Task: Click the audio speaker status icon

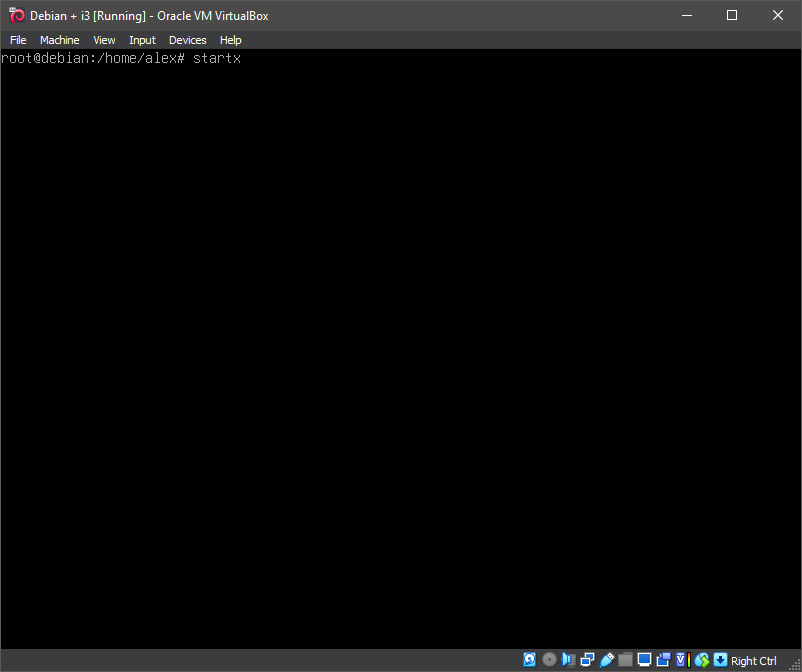Action: (x=568, y=660)
